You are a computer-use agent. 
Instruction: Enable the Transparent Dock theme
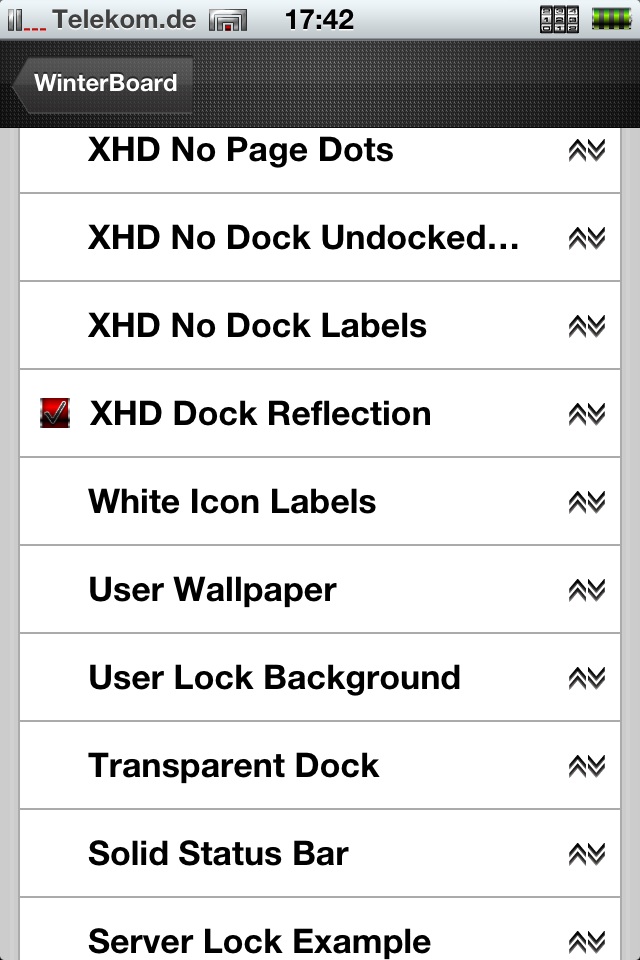[234, 766]
